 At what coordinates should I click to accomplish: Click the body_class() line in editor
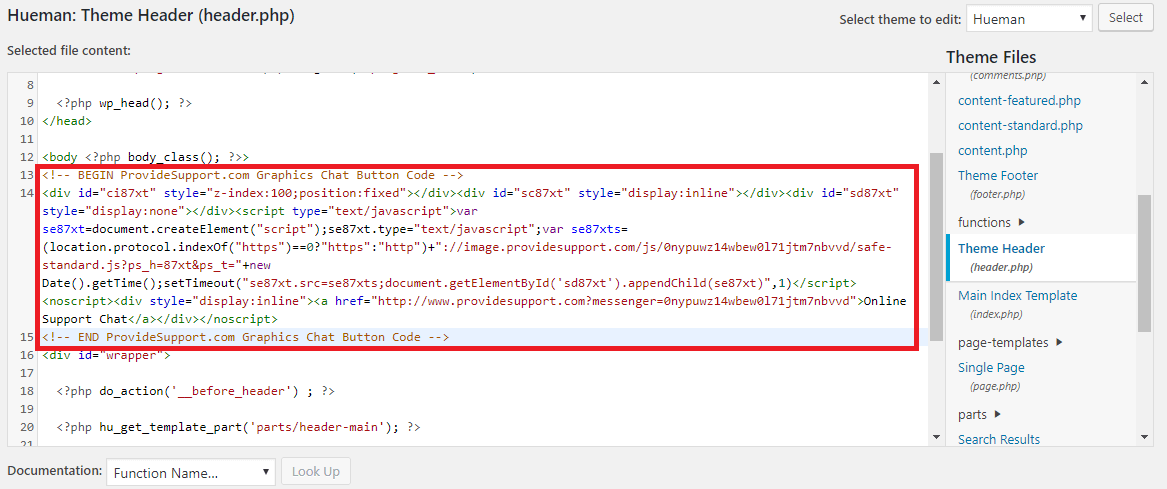click(145, 157)
